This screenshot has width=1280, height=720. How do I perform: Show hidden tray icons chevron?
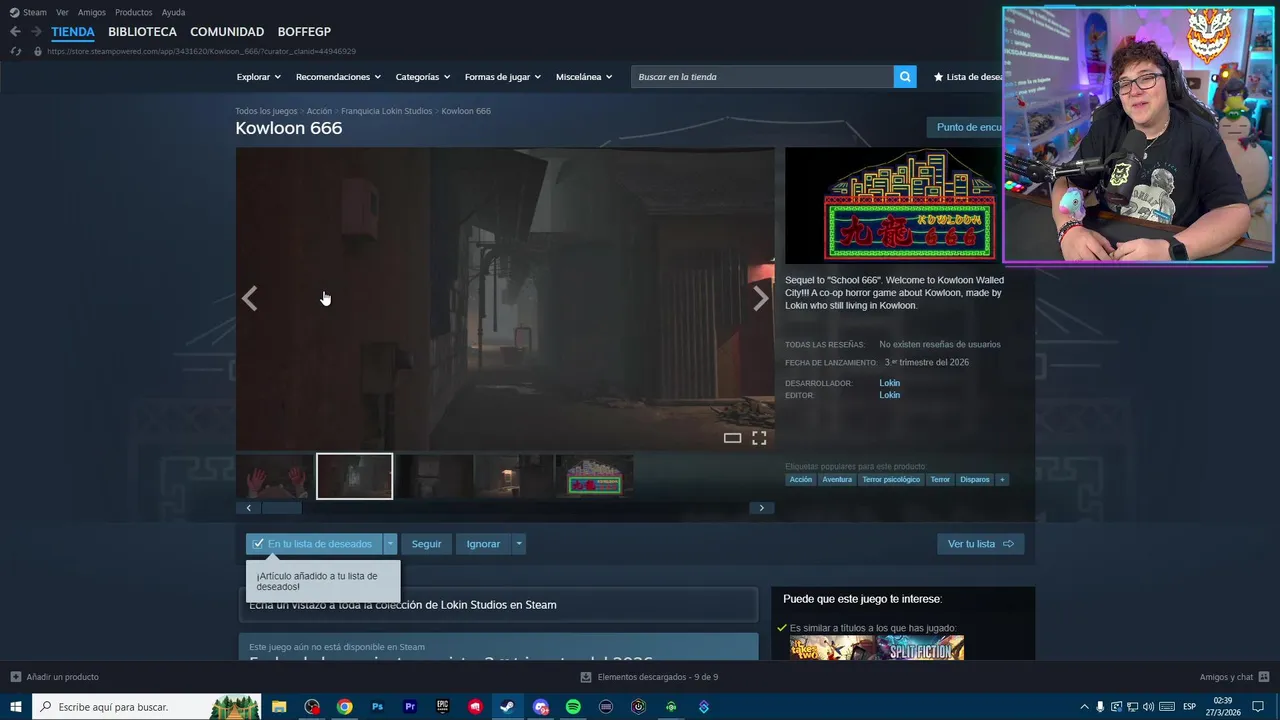(1084, 707)
